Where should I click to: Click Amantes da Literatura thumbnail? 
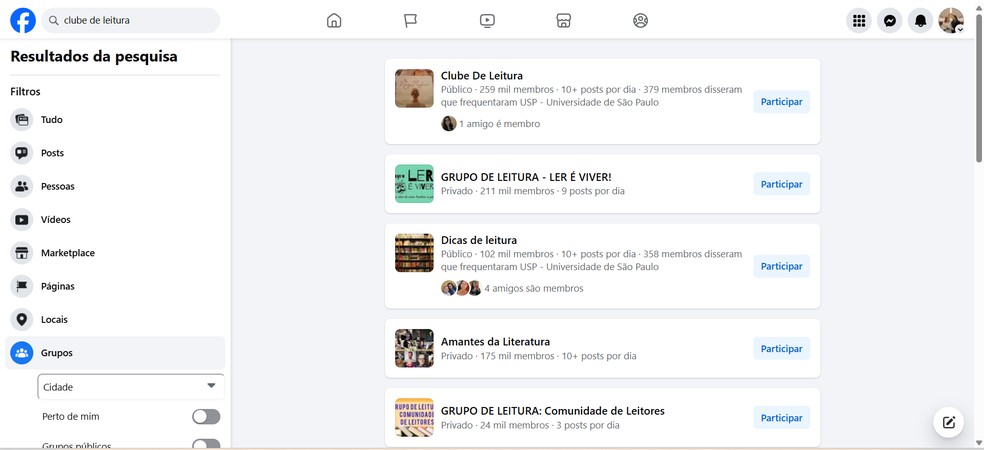[x=414, y=348]
